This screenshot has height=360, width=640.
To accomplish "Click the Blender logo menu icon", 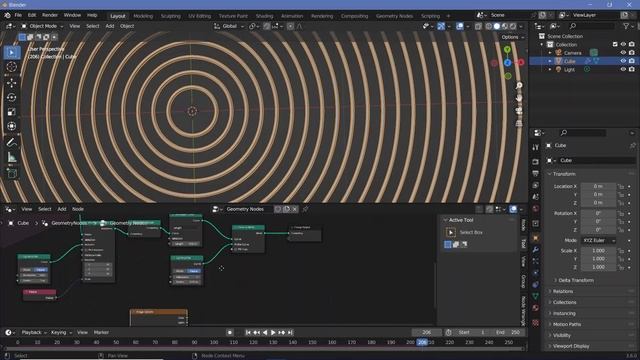I will coord(7,16).
